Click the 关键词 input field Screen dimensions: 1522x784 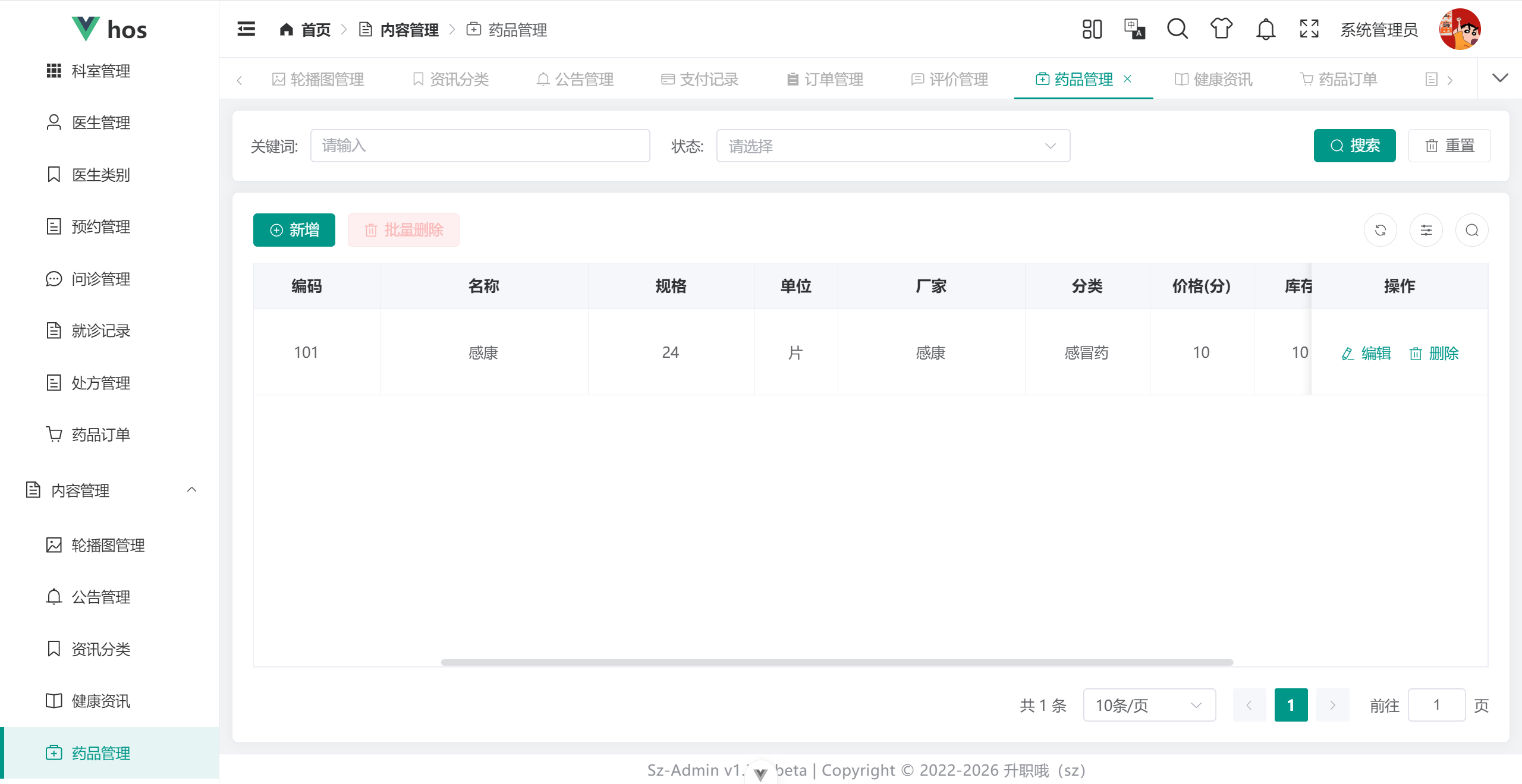tap(480, 146)
